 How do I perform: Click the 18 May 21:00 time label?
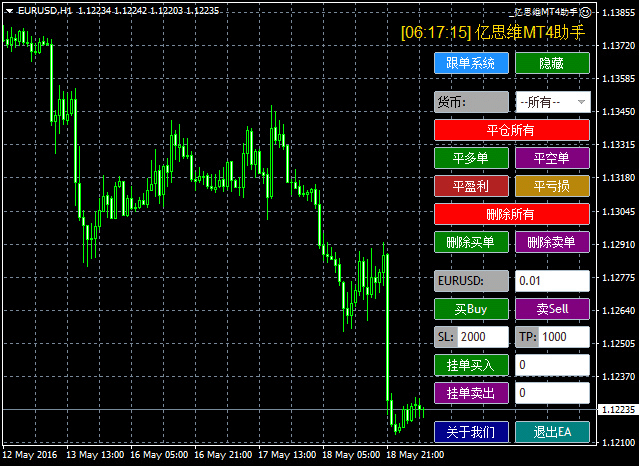click(x=415, y=455)
